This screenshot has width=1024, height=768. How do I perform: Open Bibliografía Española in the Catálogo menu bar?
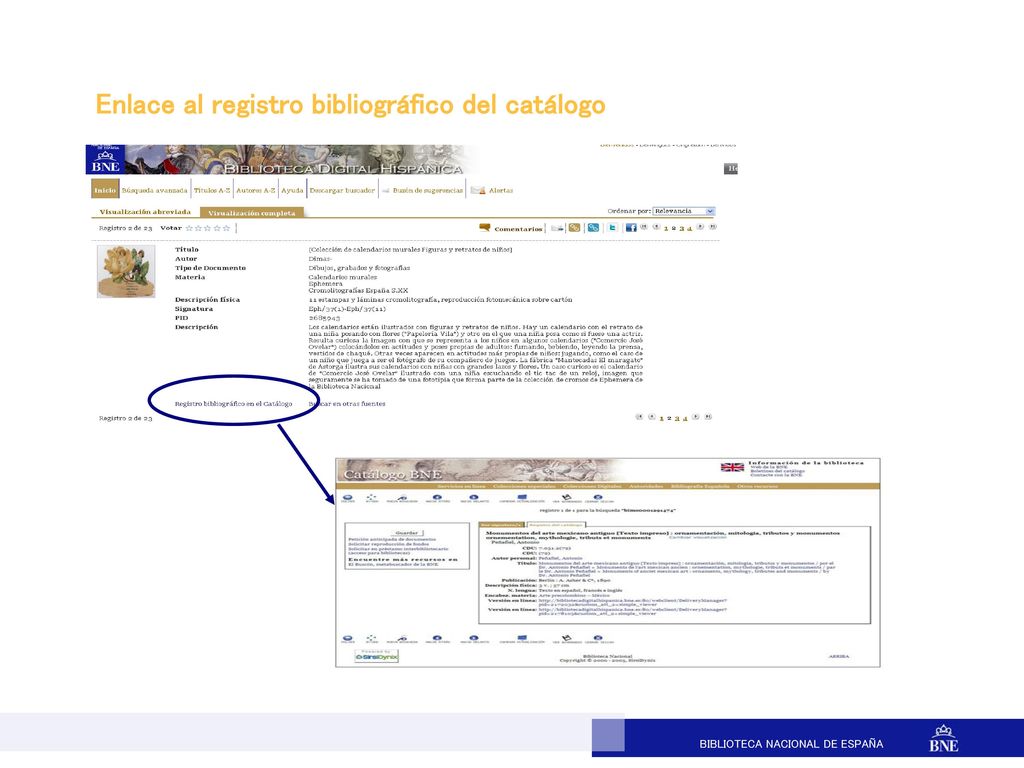click(700, 486)
